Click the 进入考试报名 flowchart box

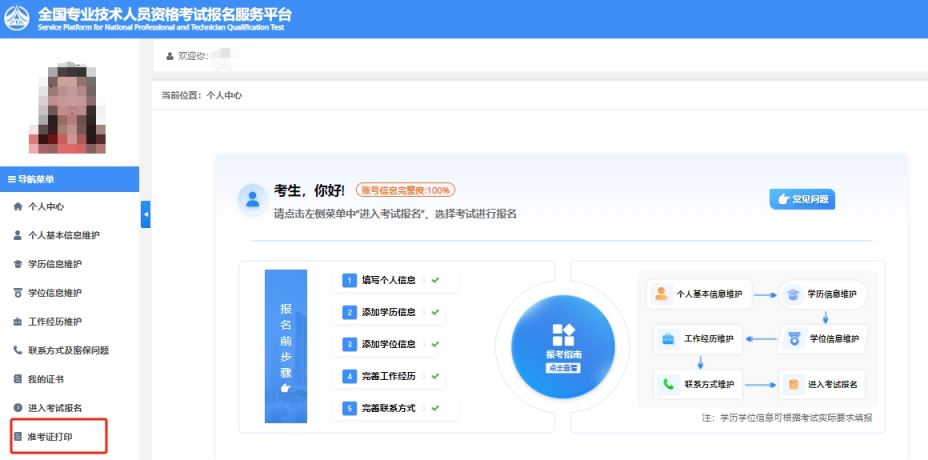pyautogui.click(x=822, y=384)
